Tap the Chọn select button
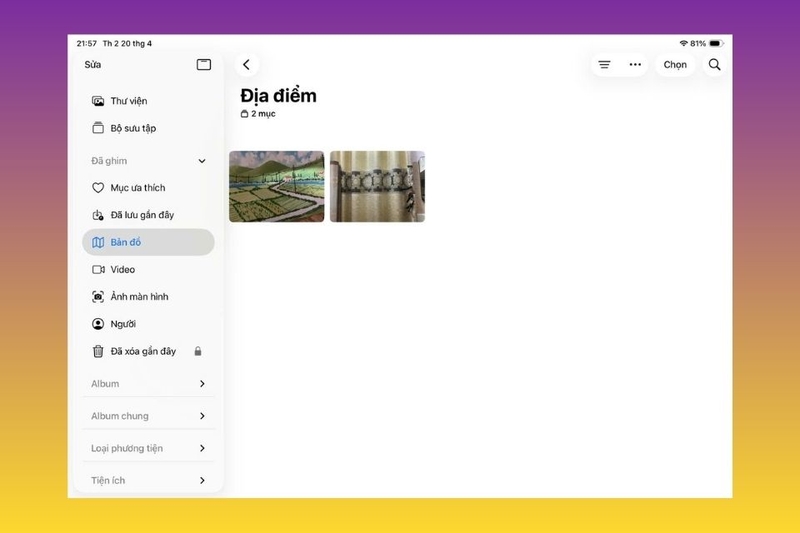This screenshot has height=533, width=800. point(675,65)
